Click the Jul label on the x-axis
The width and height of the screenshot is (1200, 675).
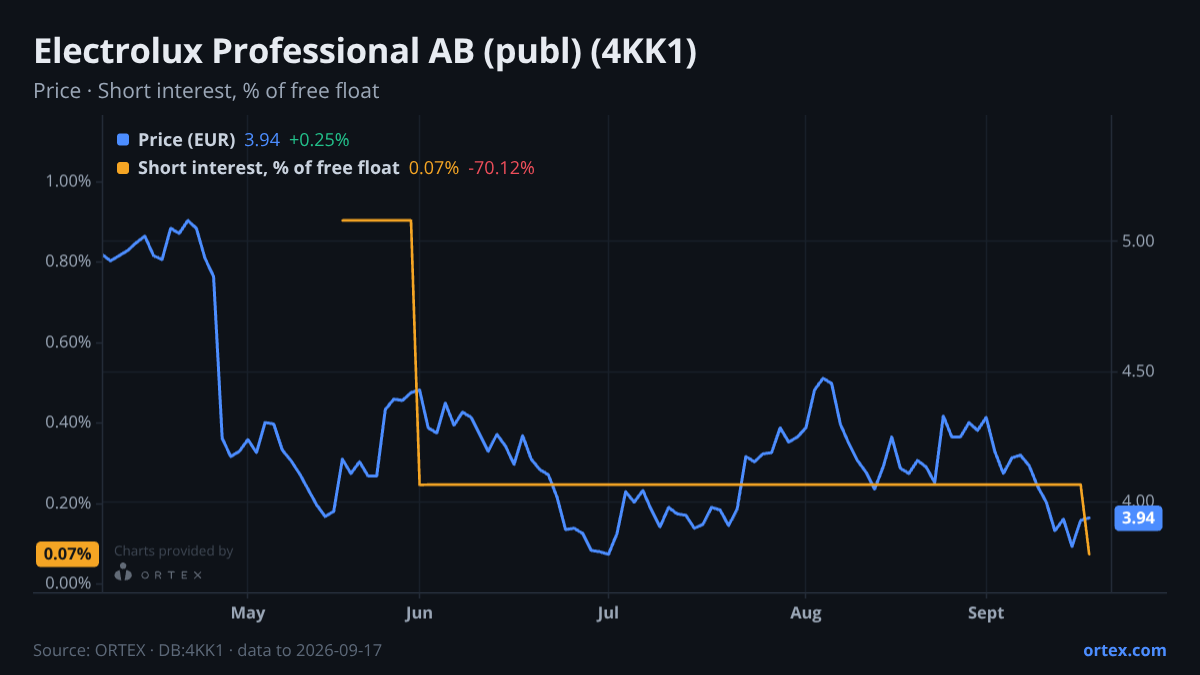608,613
